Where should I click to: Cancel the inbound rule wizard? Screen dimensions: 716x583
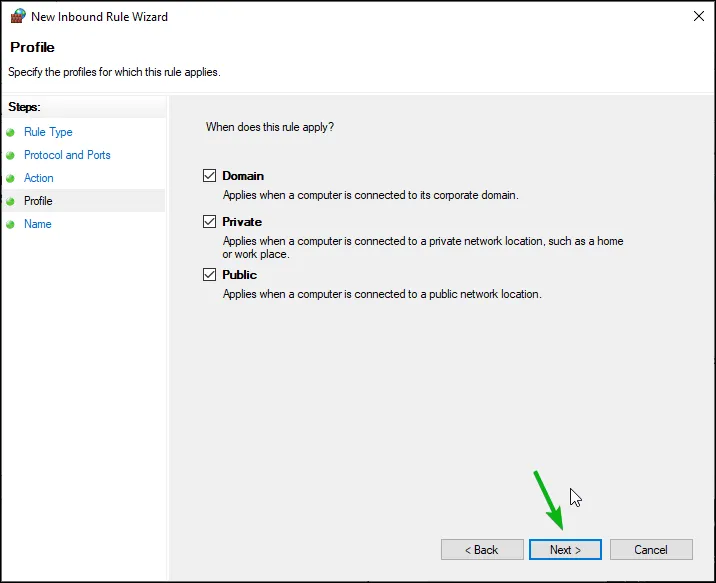[x=651, y=550]
